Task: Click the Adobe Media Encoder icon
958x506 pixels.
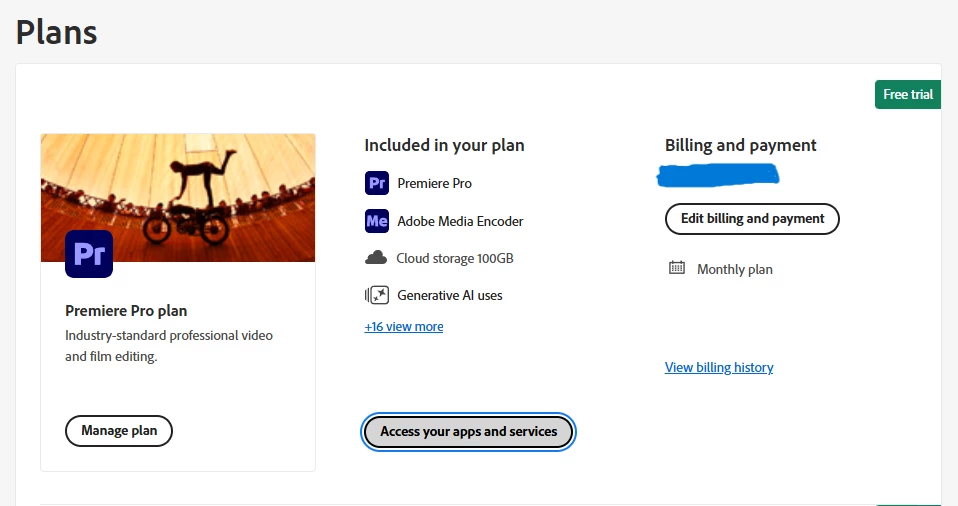Action: click(x=377, y=221)
